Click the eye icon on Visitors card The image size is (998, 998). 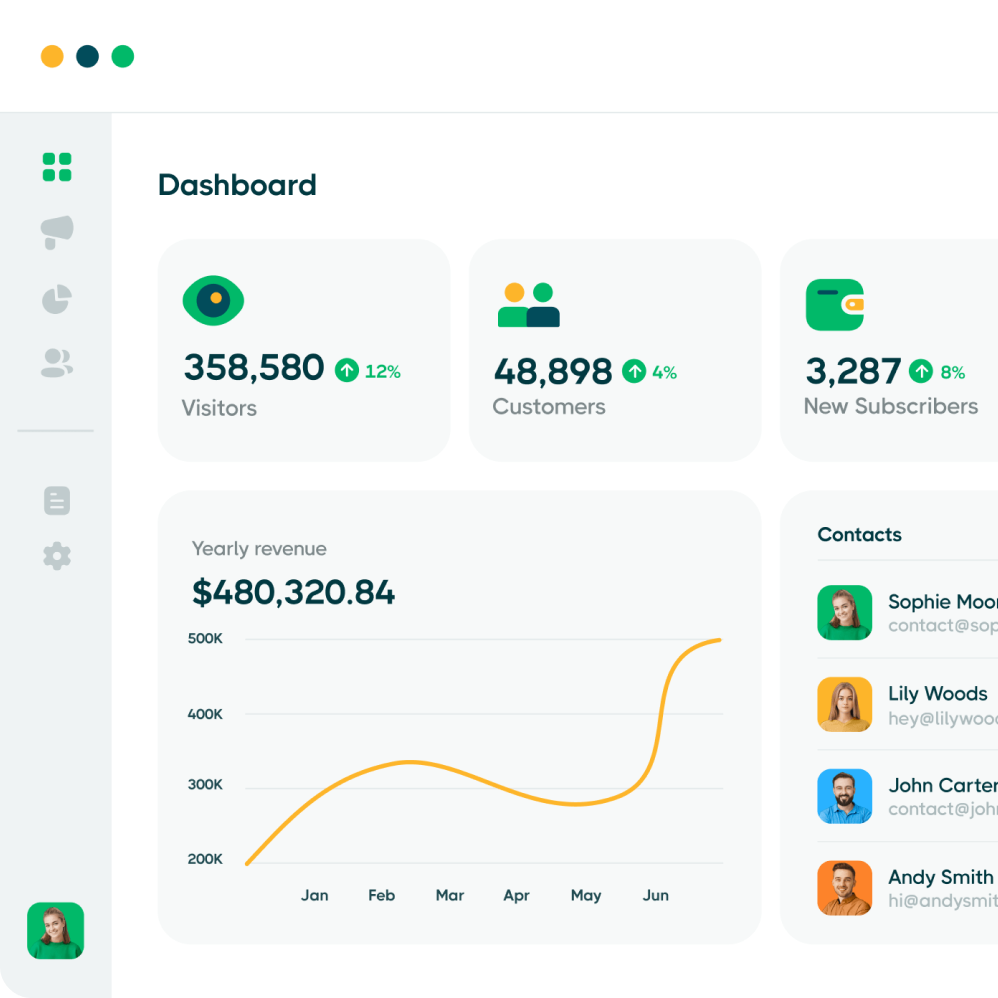tap(213, 300)
